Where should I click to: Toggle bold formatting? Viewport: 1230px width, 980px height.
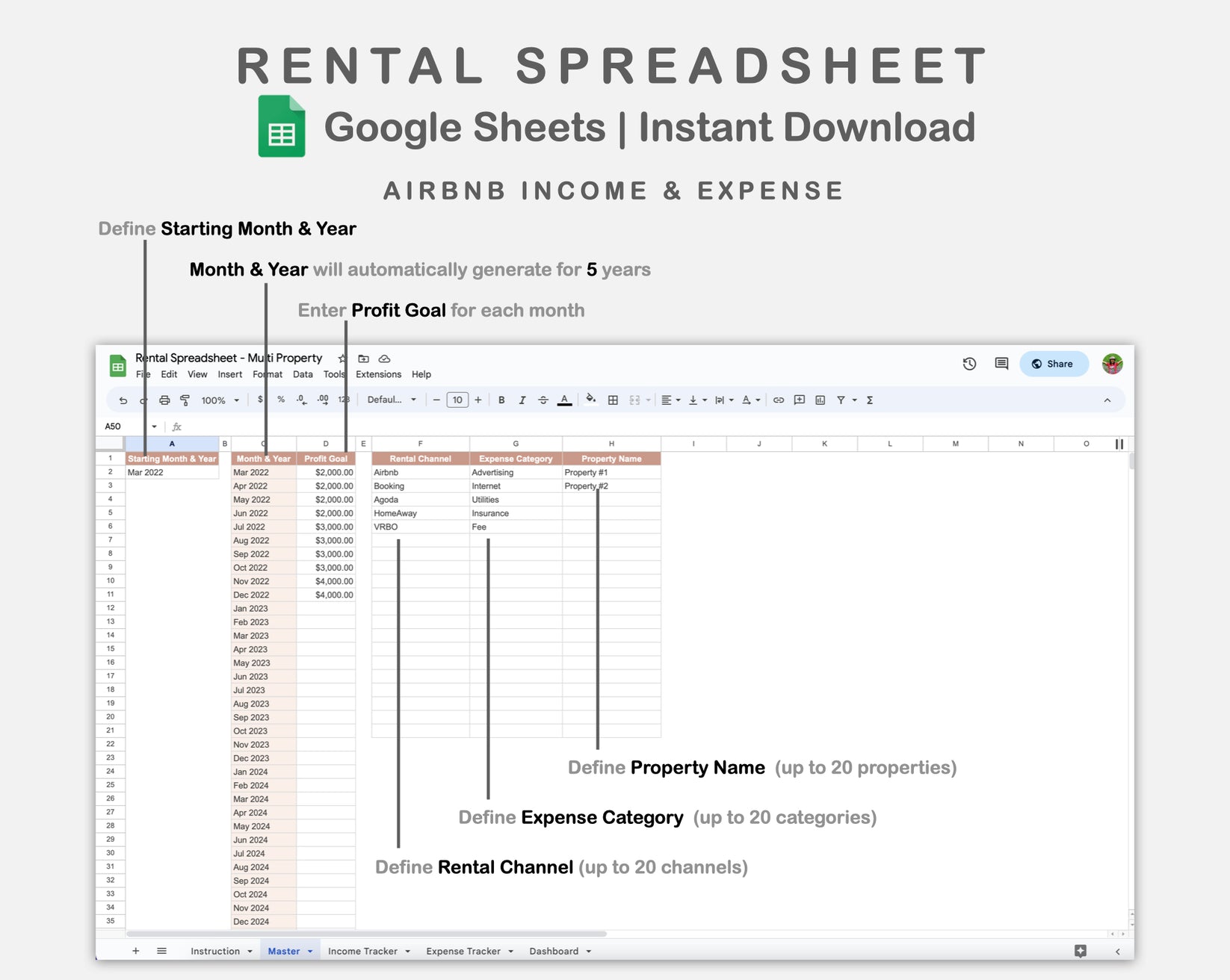point(501,400)
